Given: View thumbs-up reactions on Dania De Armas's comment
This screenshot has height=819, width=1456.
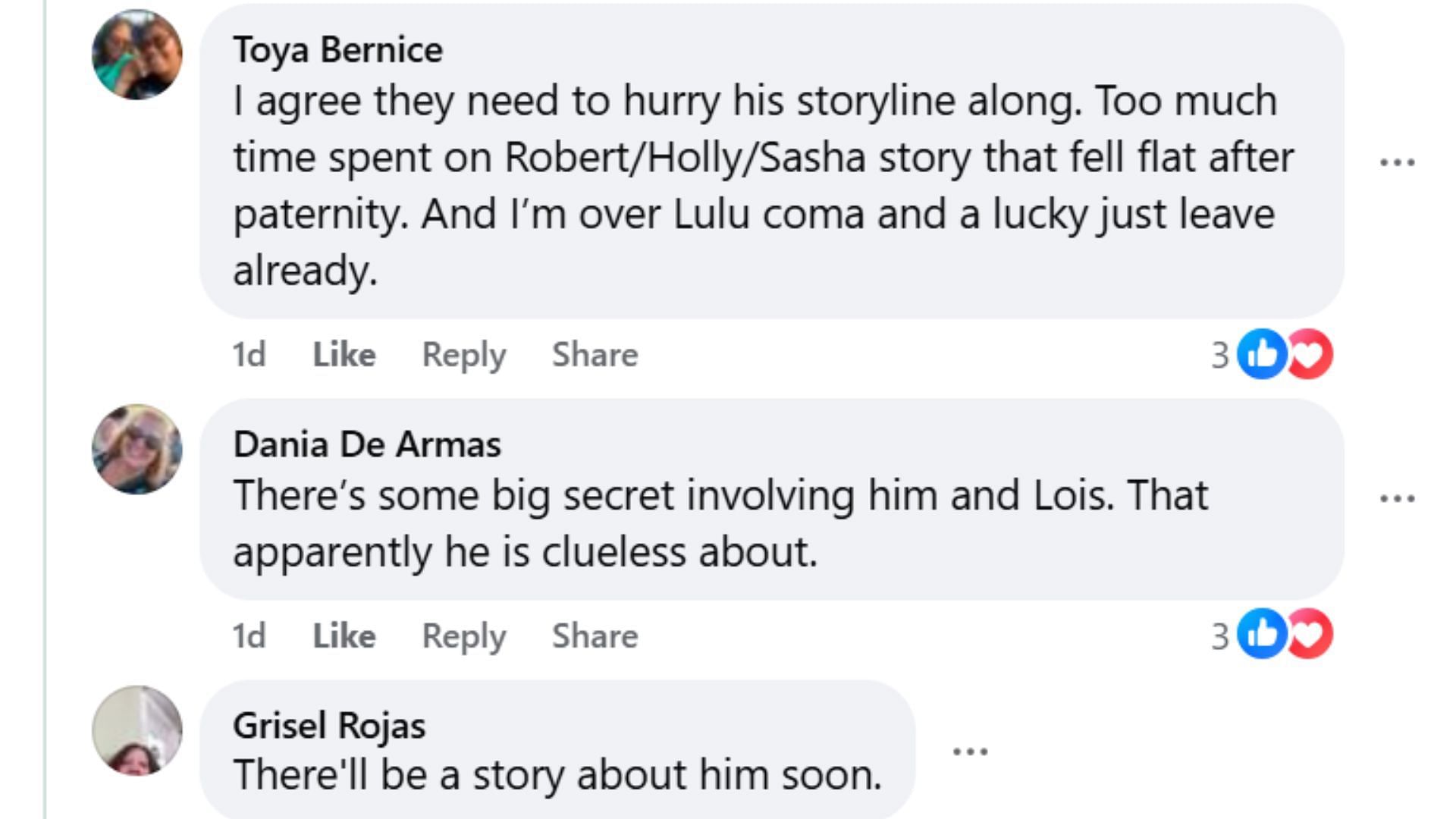Looking at the screenshot, I should 1260,634.
